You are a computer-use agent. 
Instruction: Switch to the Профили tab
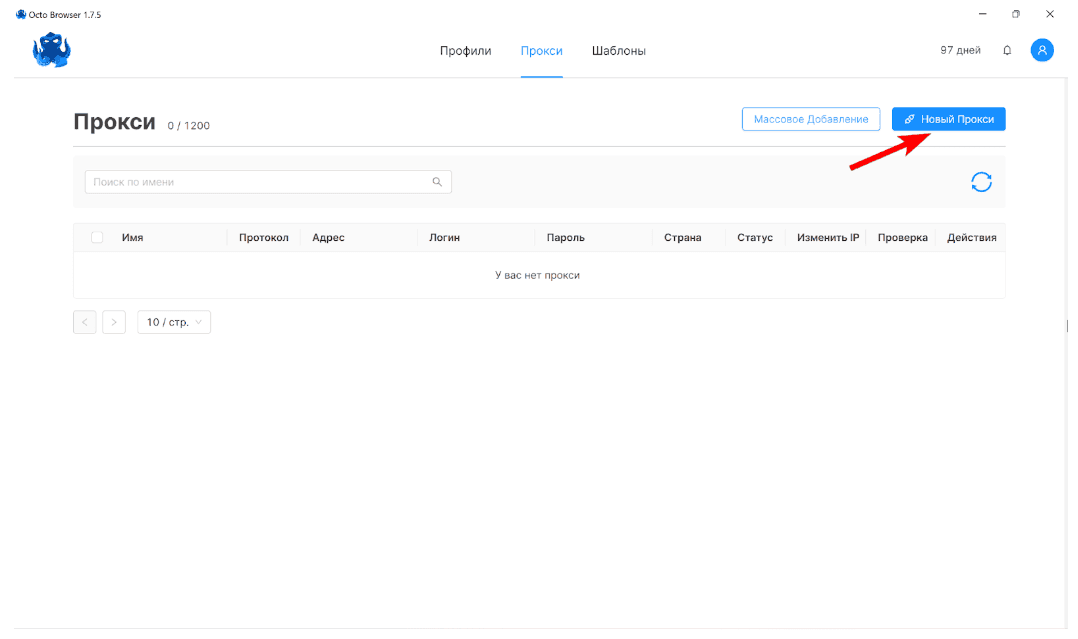[465, 50]
